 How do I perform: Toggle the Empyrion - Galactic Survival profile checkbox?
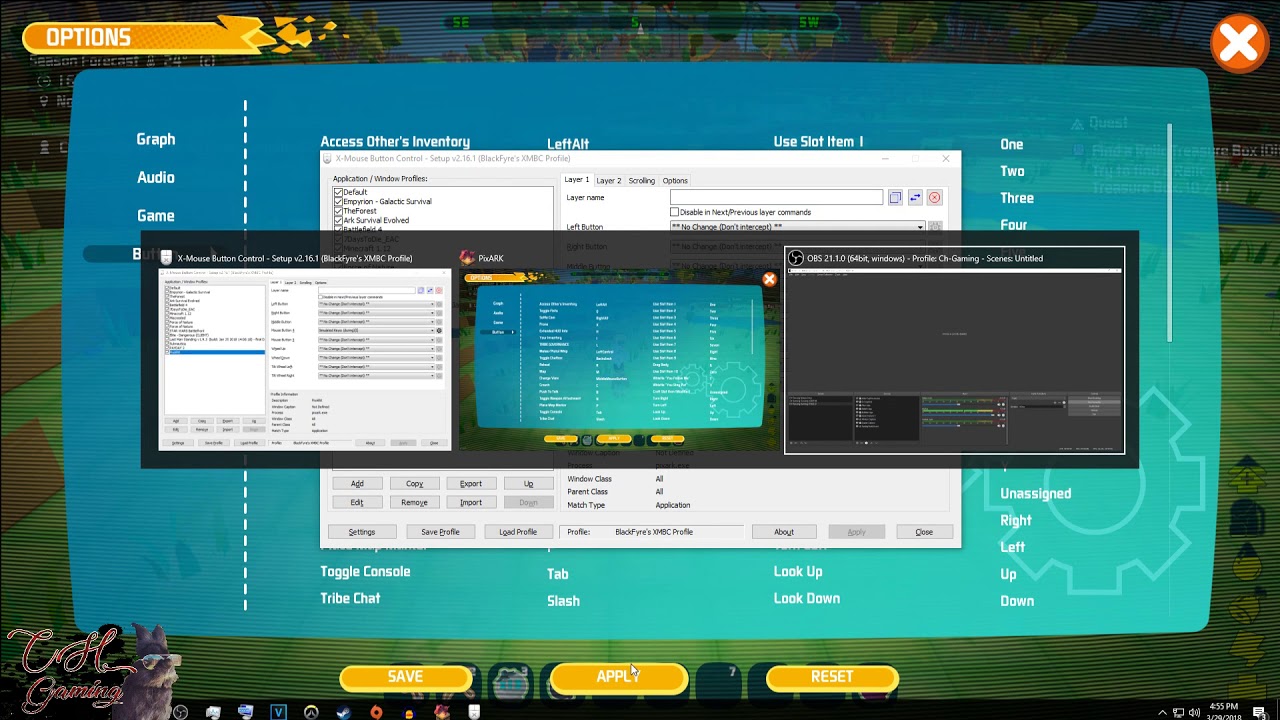click(338, 201)
